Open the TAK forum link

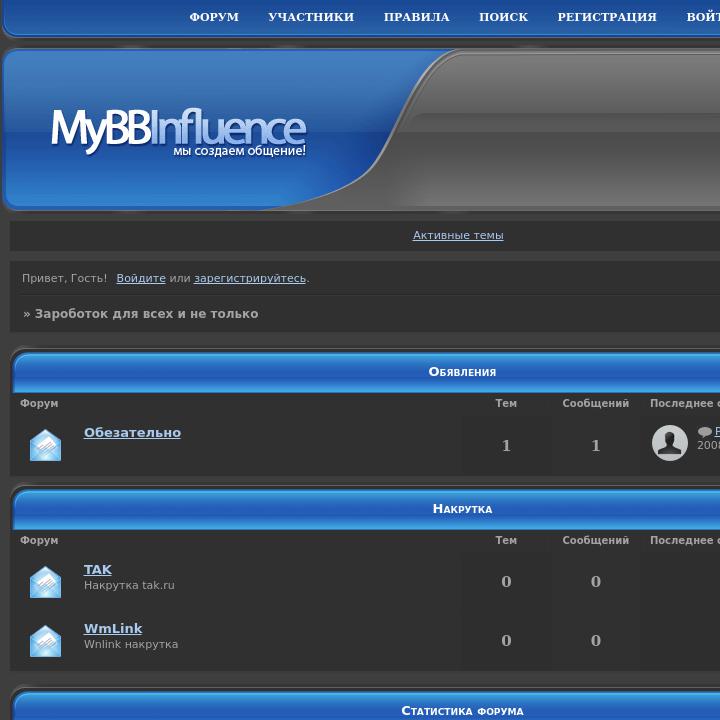(x=97, y=569)
